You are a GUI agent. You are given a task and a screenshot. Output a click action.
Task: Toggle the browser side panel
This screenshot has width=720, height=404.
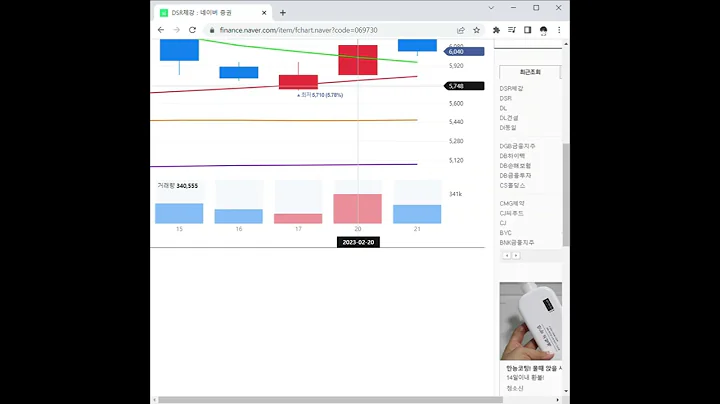527,30
